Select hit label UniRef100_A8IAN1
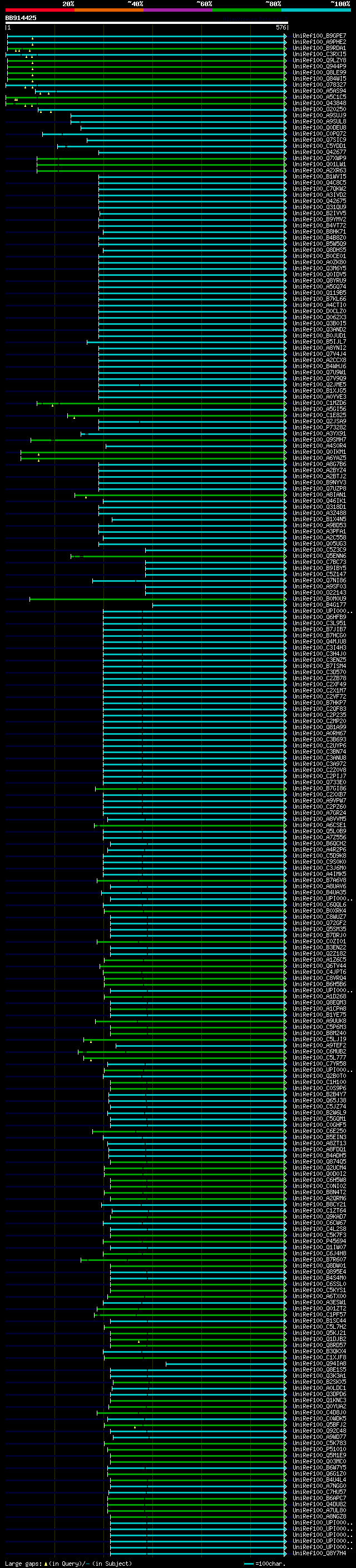Image resolution: width=356 pixels, height=1568 pixels. coord(319,495)
